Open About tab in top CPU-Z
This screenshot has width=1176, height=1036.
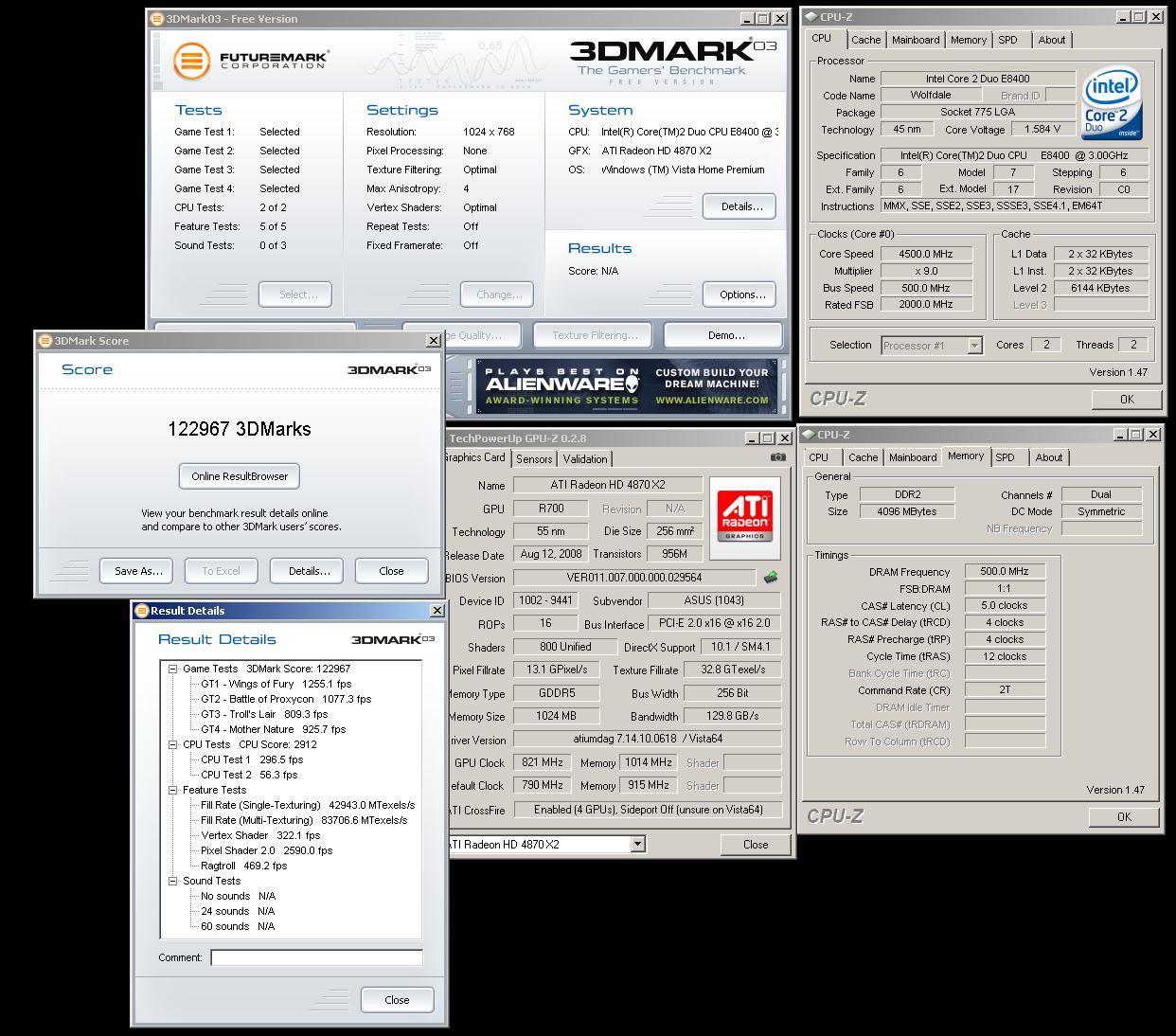coord(1051,40)
